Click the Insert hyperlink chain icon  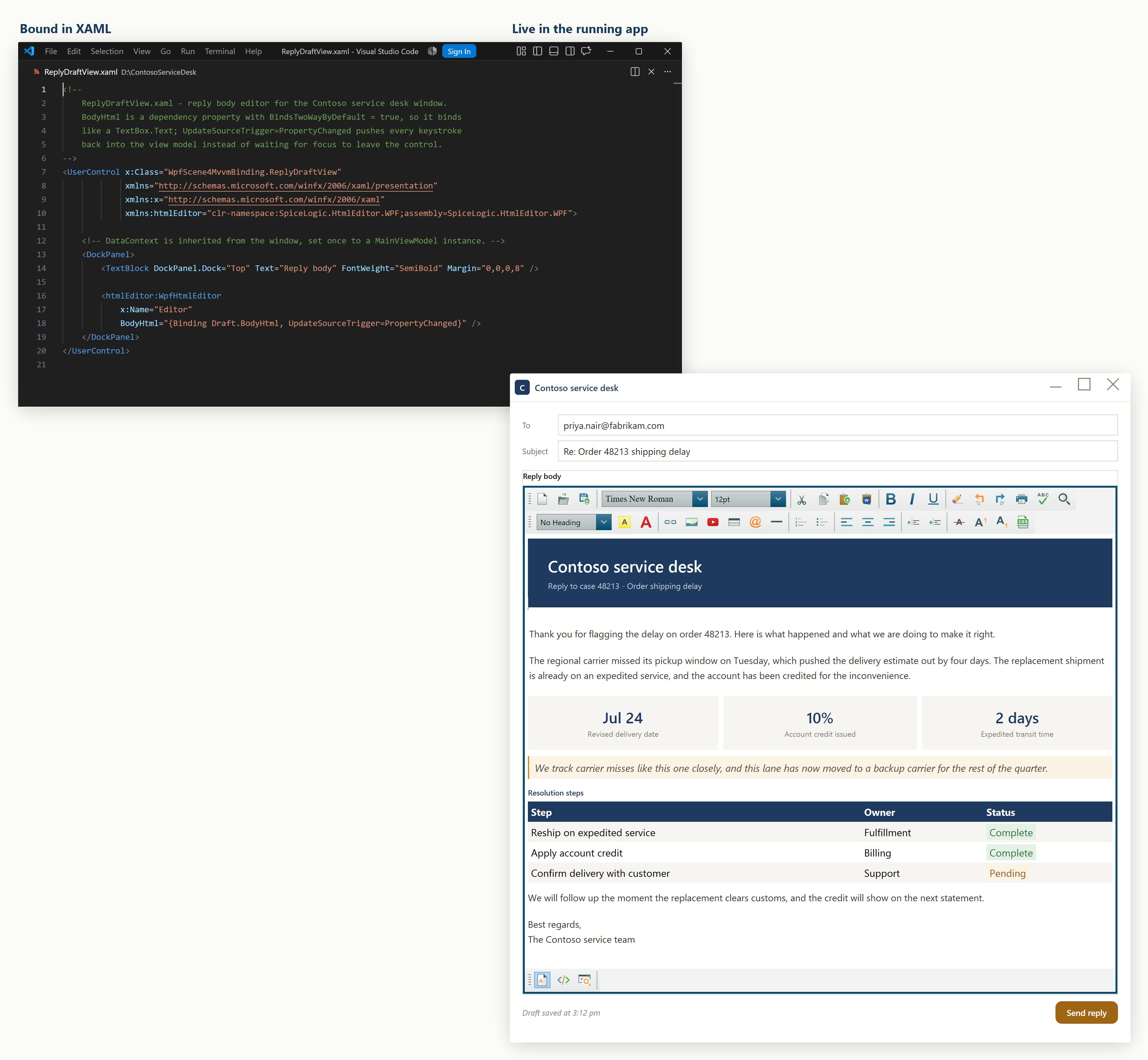tap(670, 522)
